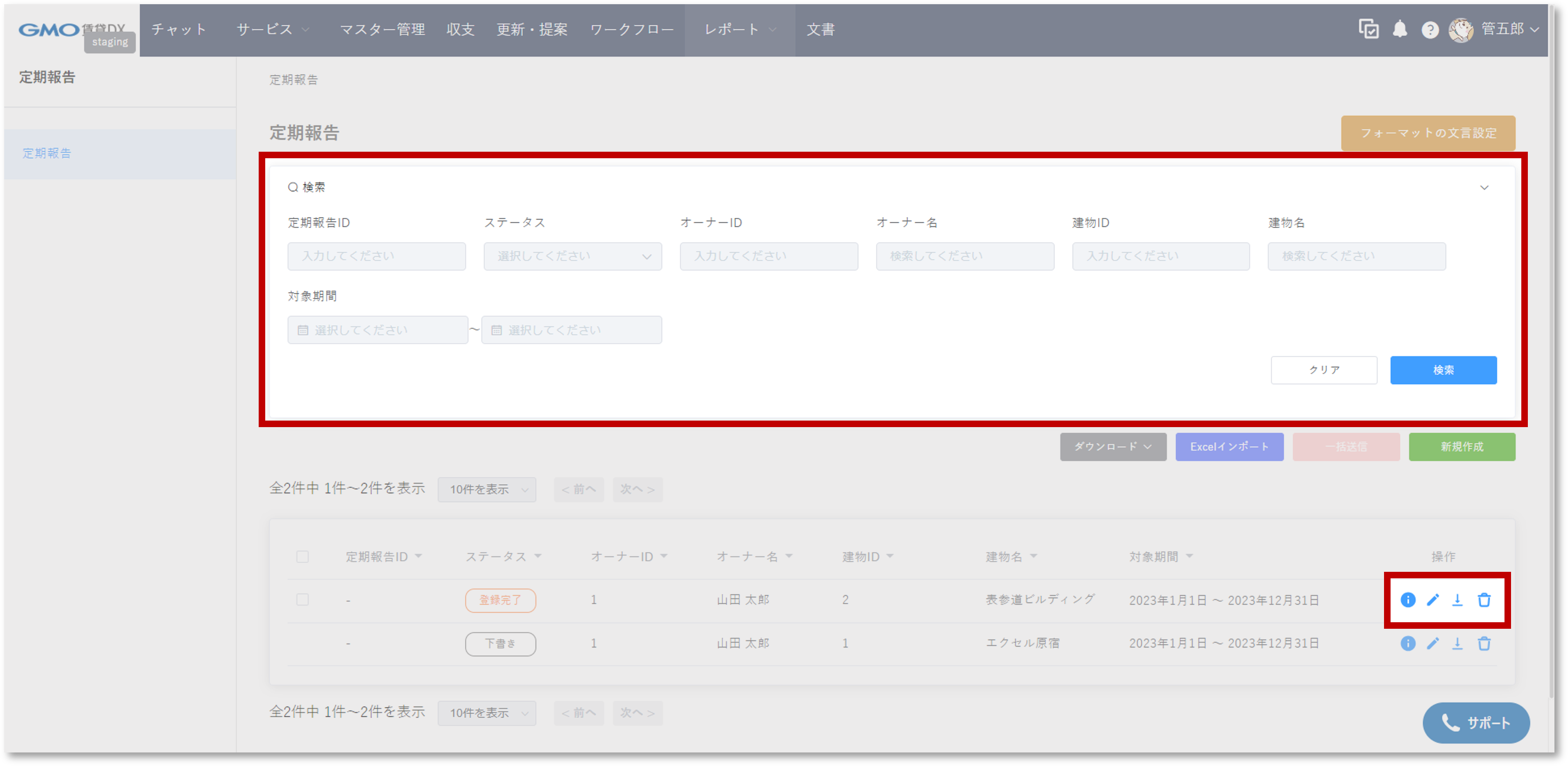Click the 登録完了 status badge
This screenshot has height=766, width=1568.
click(x=501, y=600)
